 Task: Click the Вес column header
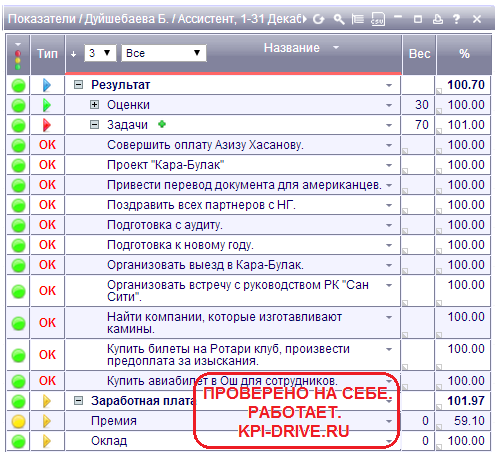(419, 54)
